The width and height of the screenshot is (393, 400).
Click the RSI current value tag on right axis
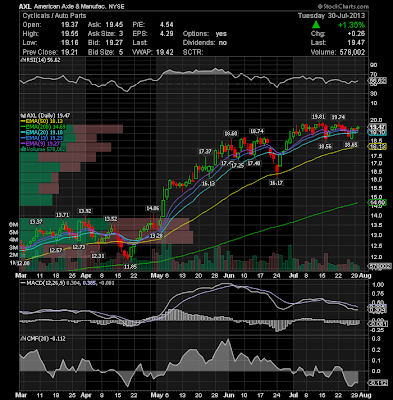(377, 81)
